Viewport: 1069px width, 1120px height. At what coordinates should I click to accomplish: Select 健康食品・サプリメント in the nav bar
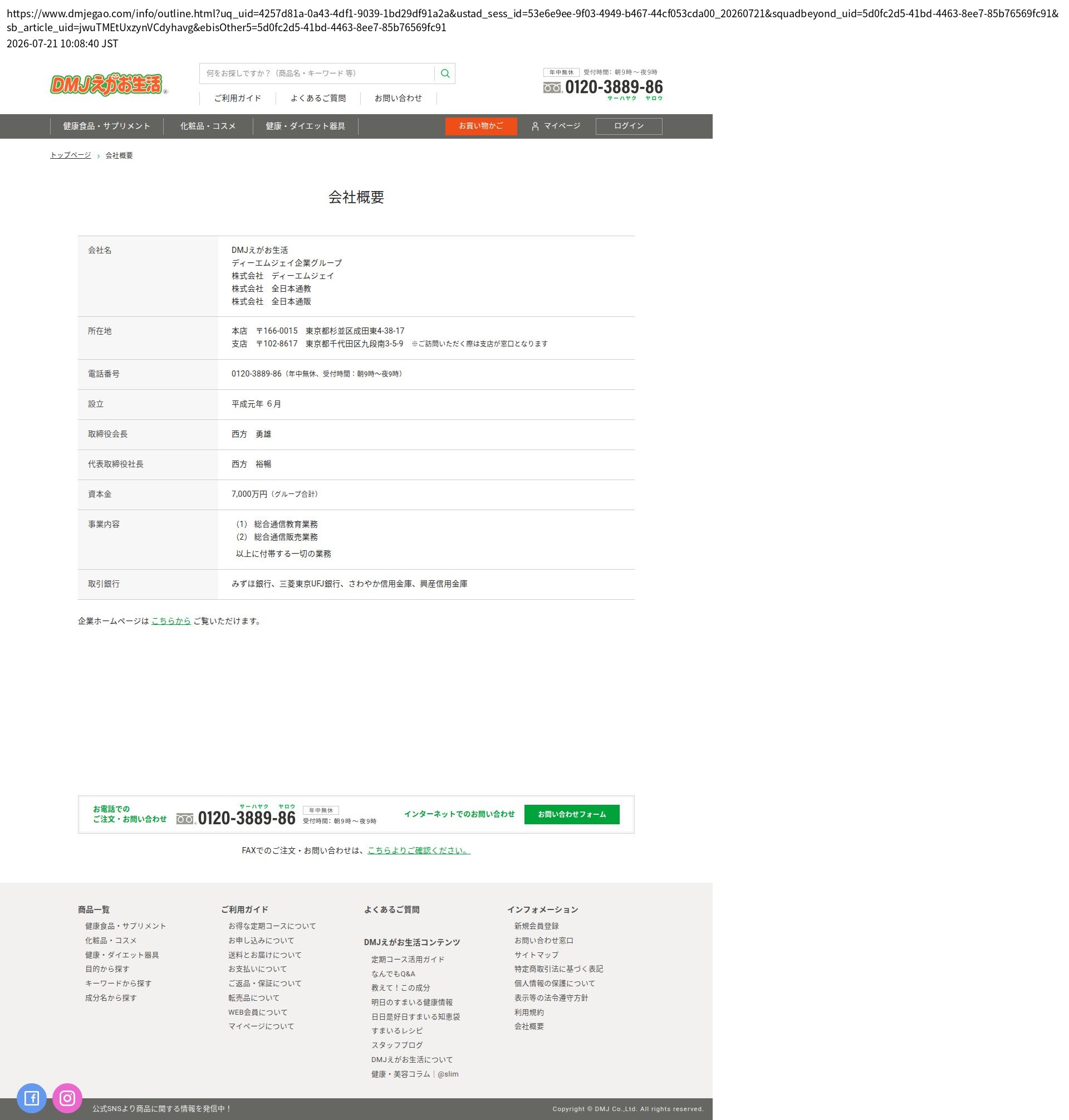(x=106, y=126)
